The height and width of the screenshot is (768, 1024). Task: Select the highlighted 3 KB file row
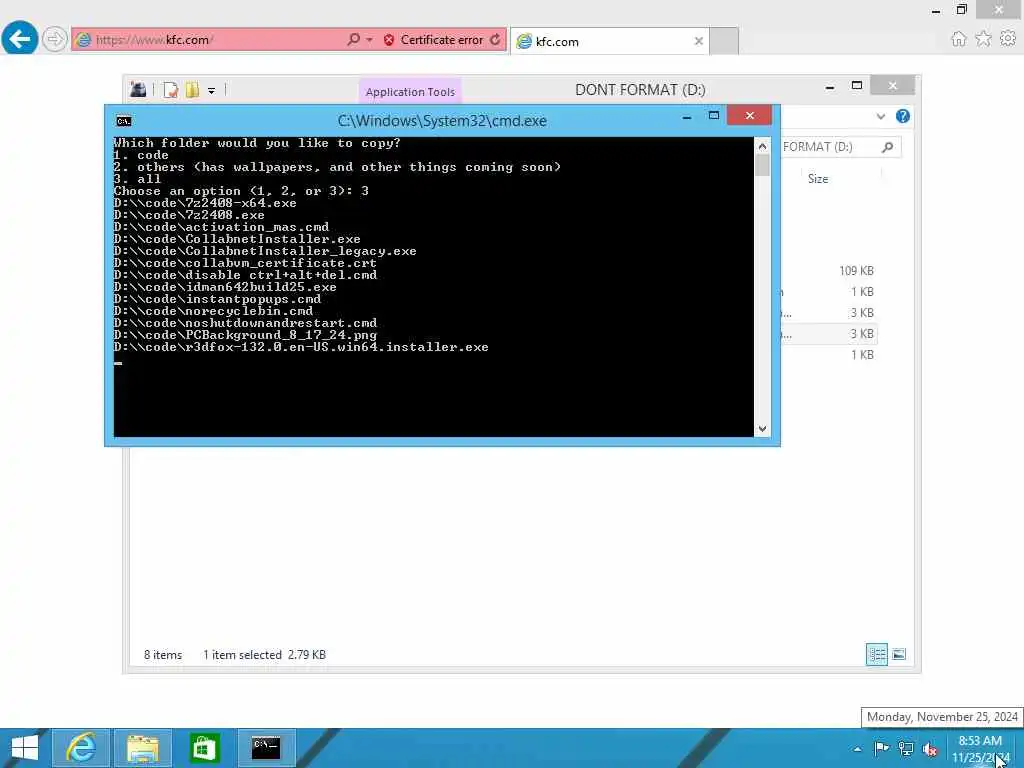(829, 334)
